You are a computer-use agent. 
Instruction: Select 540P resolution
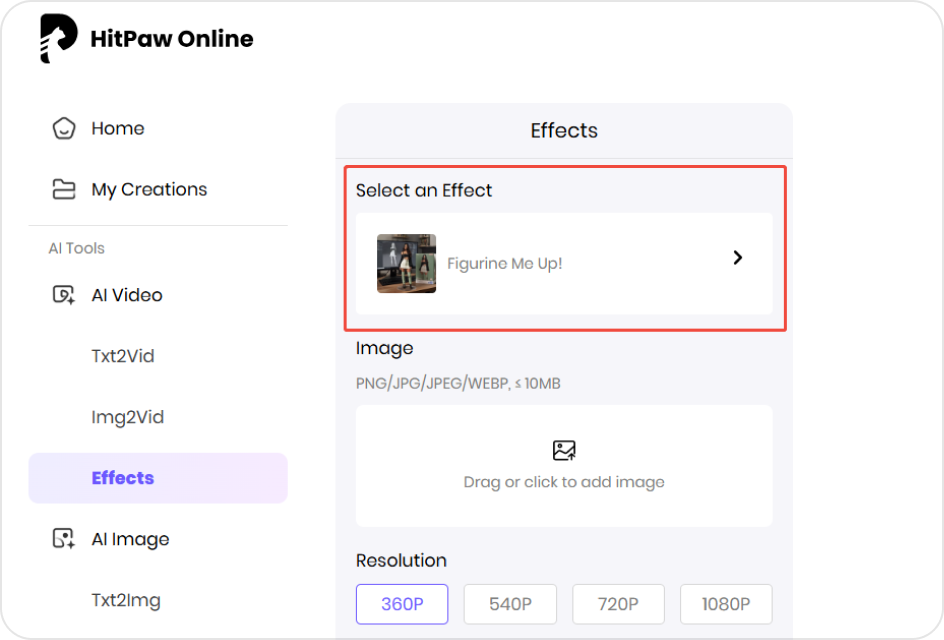click(510, 604)
